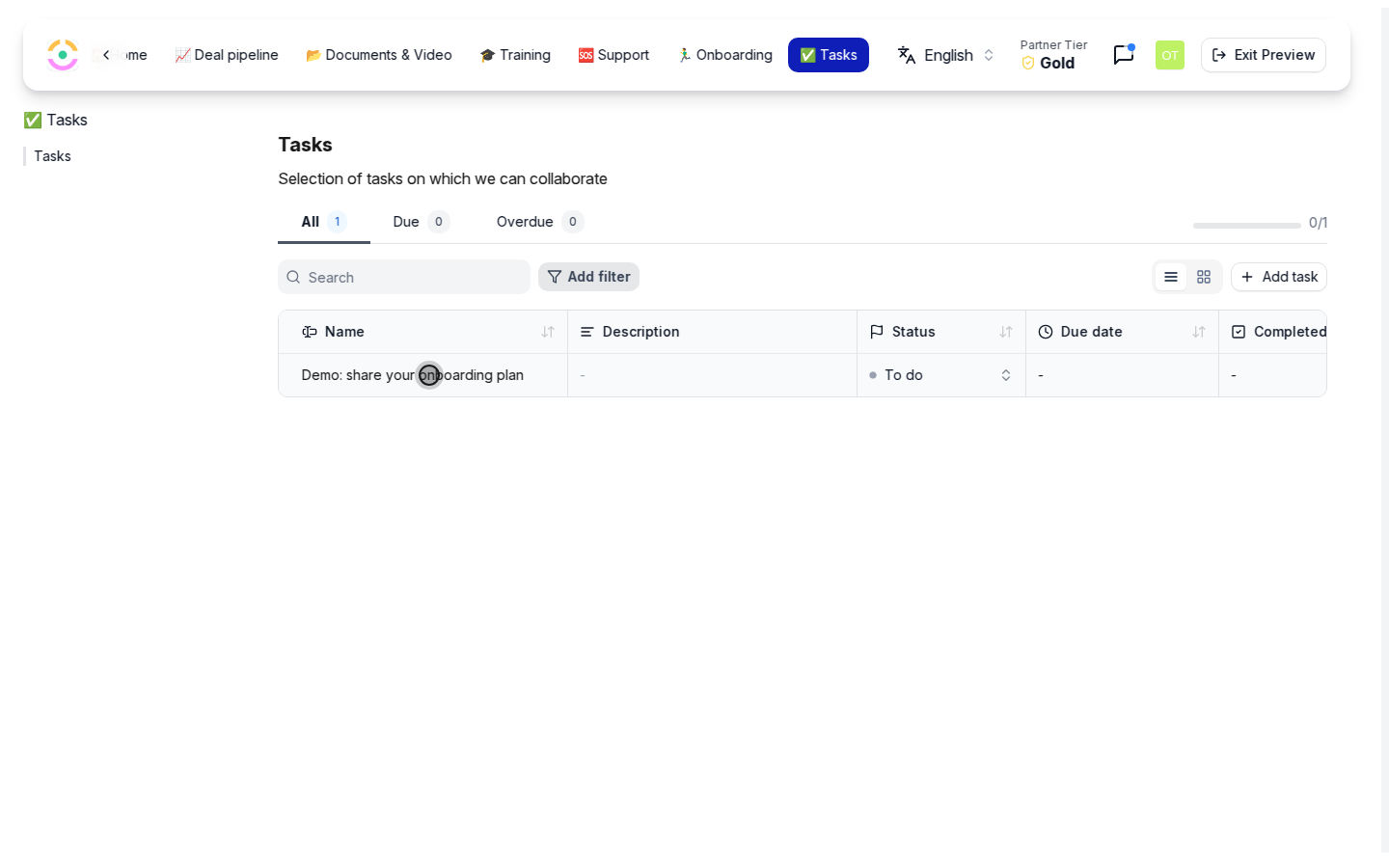
Task: Click the colorful circular app logo
Action: pyautogui.click(x=63, y=55)
